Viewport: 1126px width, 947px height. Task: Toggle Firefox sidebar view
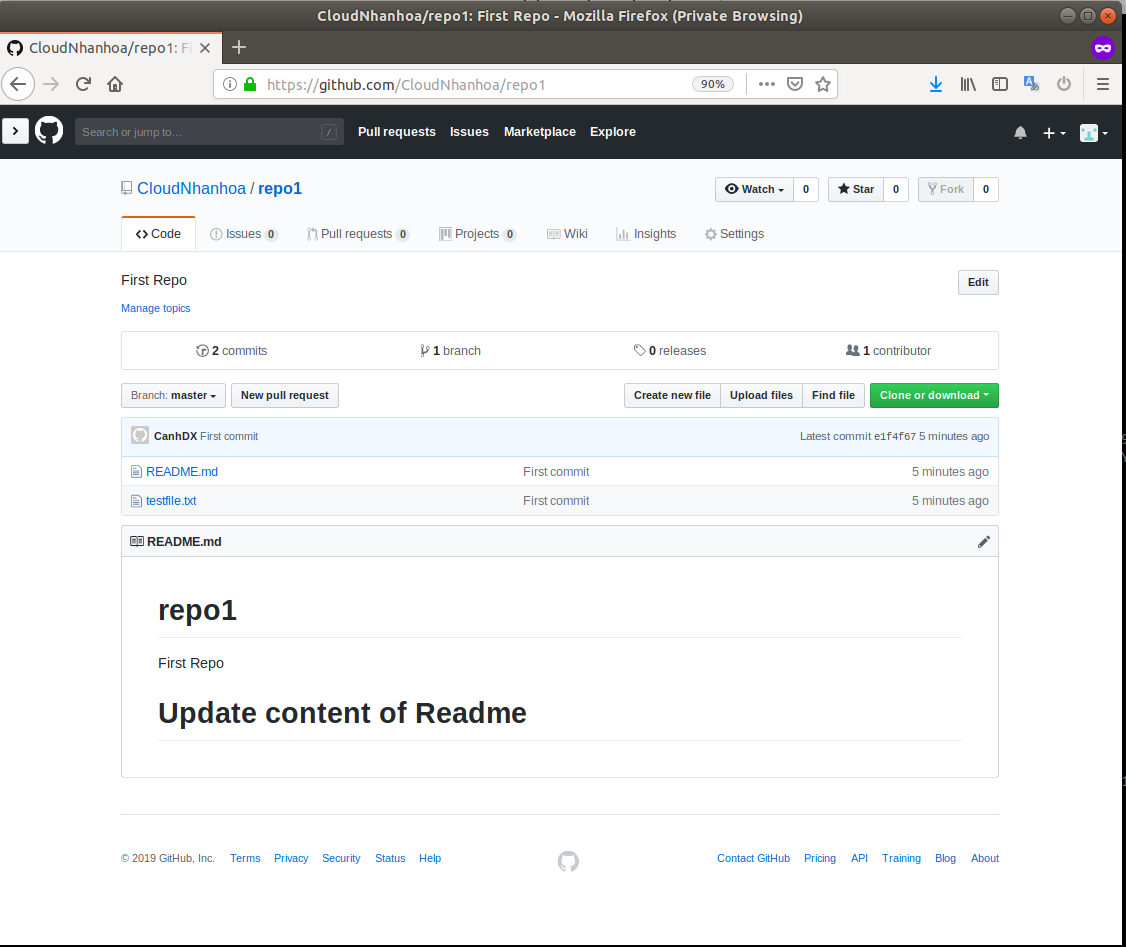1000,84
